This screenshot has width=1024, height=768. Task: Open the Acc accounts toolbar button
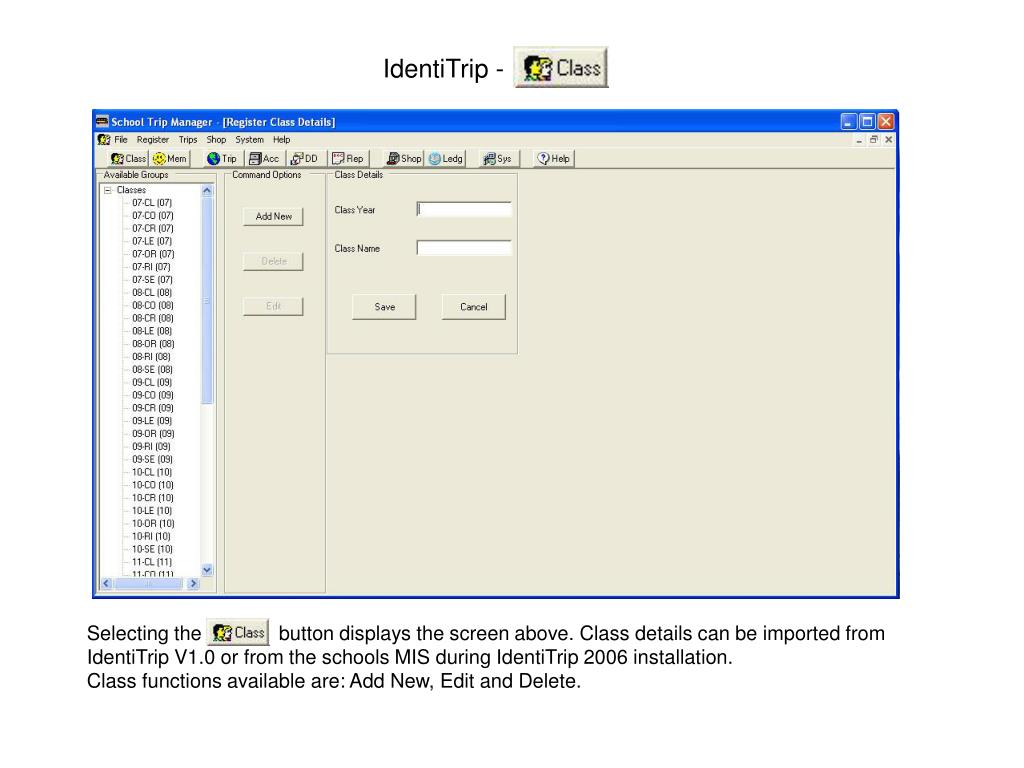coord(264,159)
